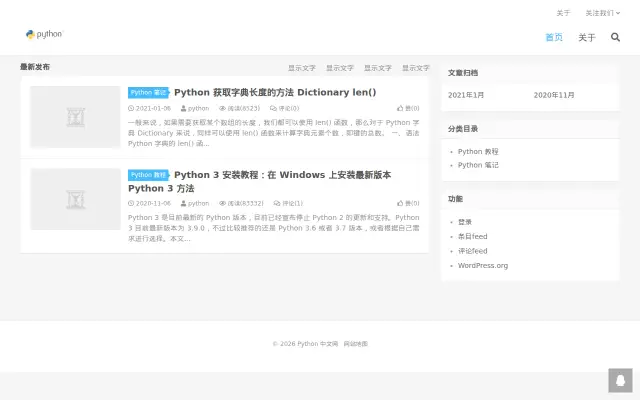Click the date 2020-11-06
This screenshot has height=400, width=640.
(149, 203)
